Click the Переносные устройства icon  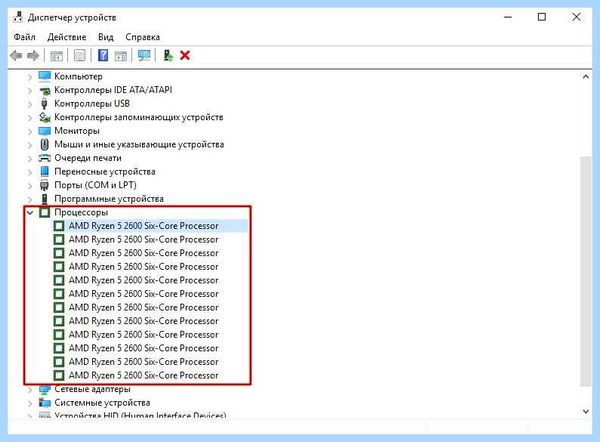[x=44, y=171]
